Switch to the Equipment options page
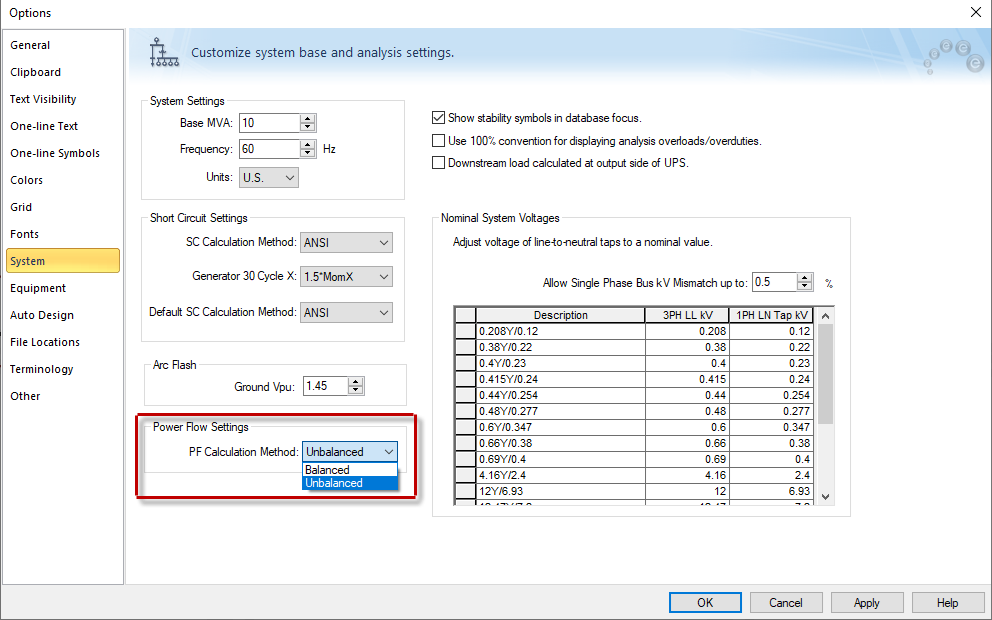Viewport: 992px width, 620px height. point(38,288)
